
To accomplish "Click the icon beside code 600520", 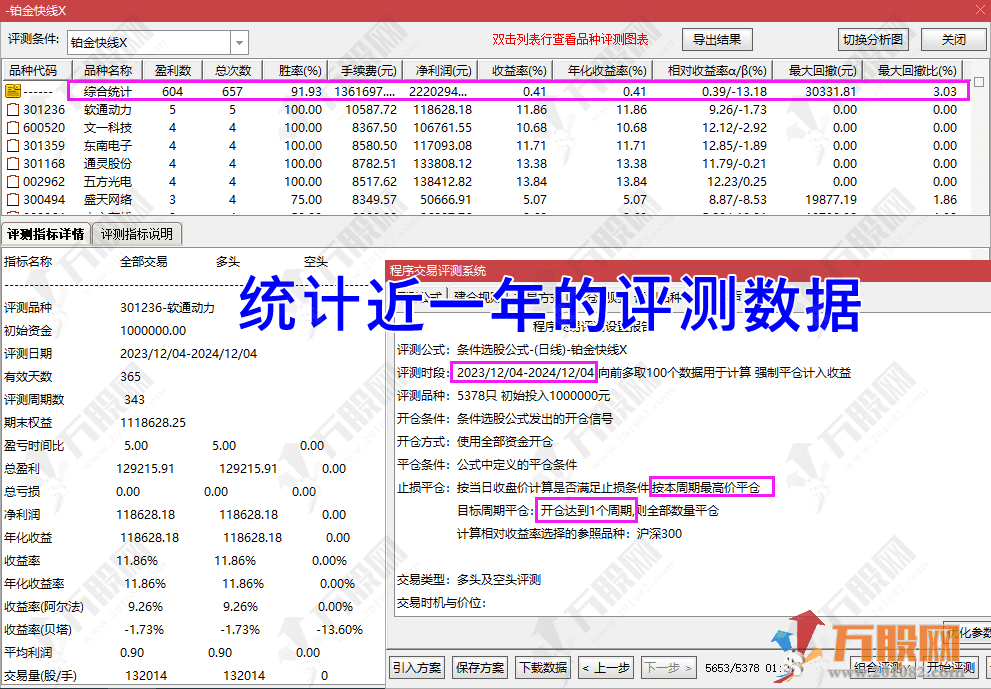I will [13, 128].
